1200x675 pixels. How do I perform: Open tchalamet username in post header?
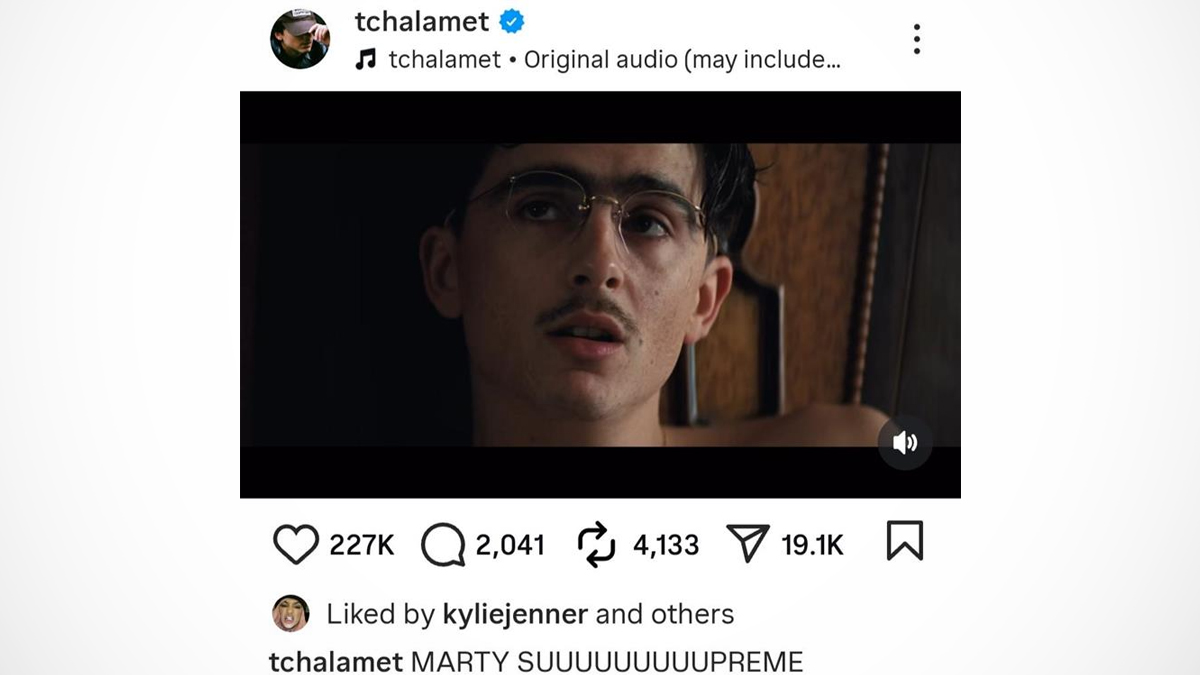click(x=422, y=21)
